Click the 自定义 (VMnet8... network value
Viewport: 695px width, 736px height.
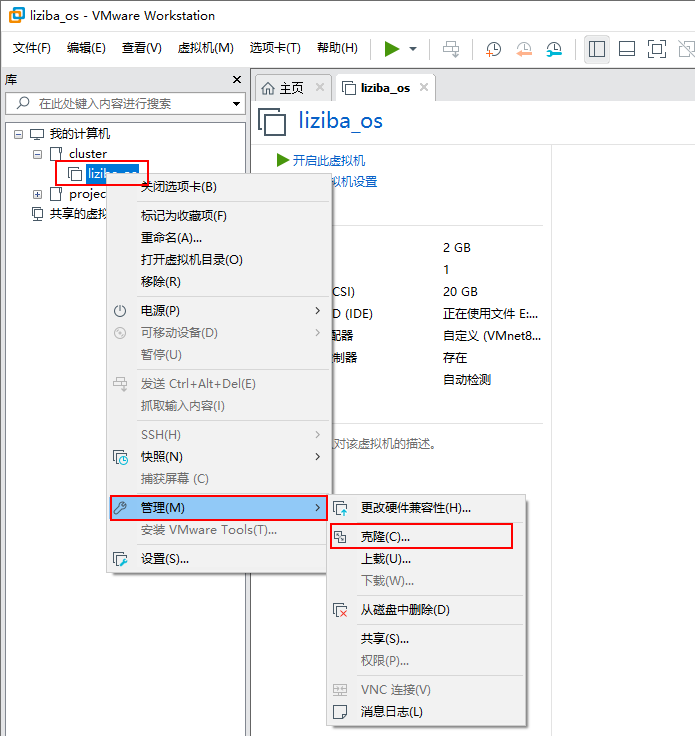(492, 336)
